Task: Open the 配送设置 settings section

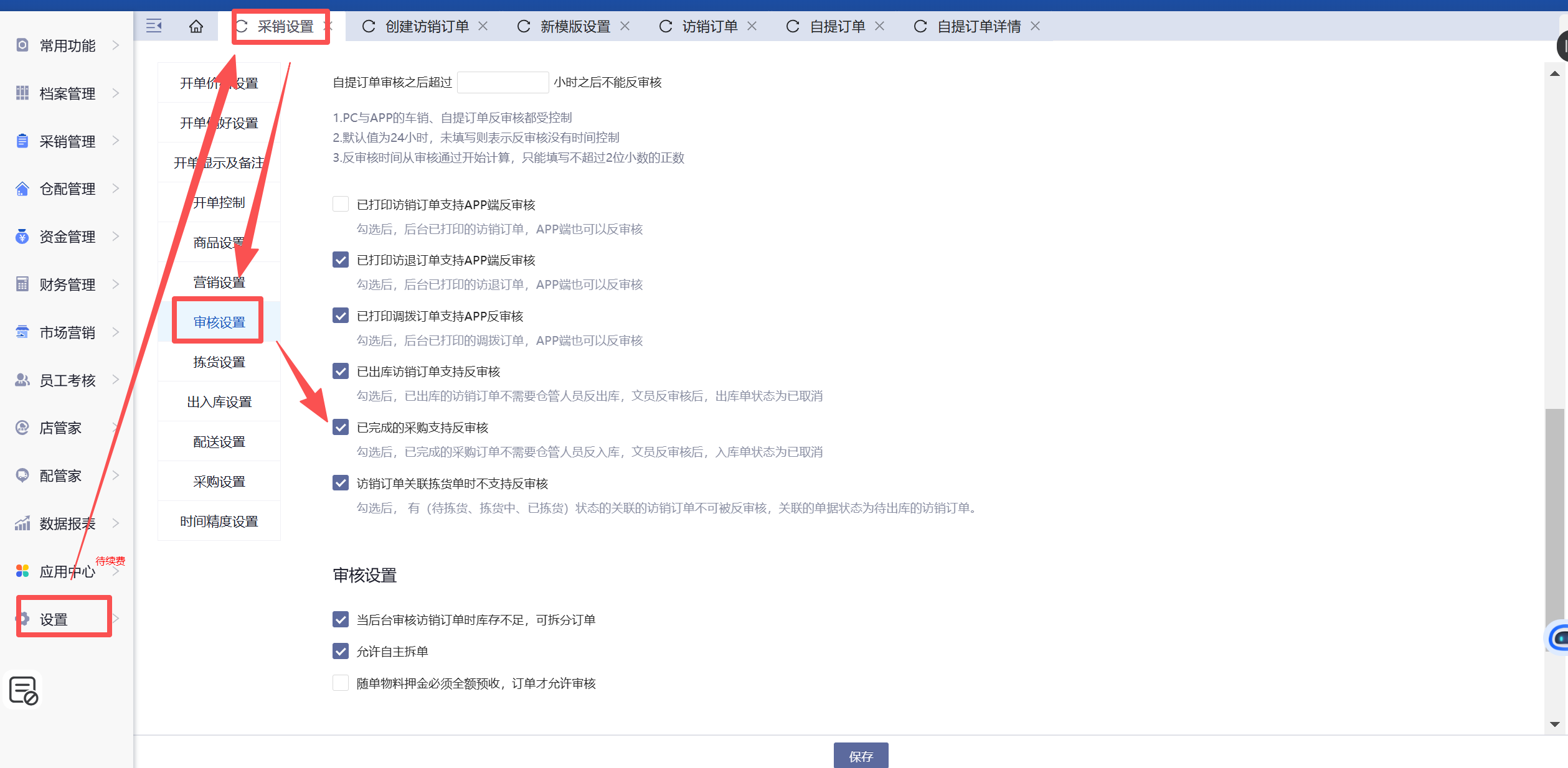Action: 219,441
